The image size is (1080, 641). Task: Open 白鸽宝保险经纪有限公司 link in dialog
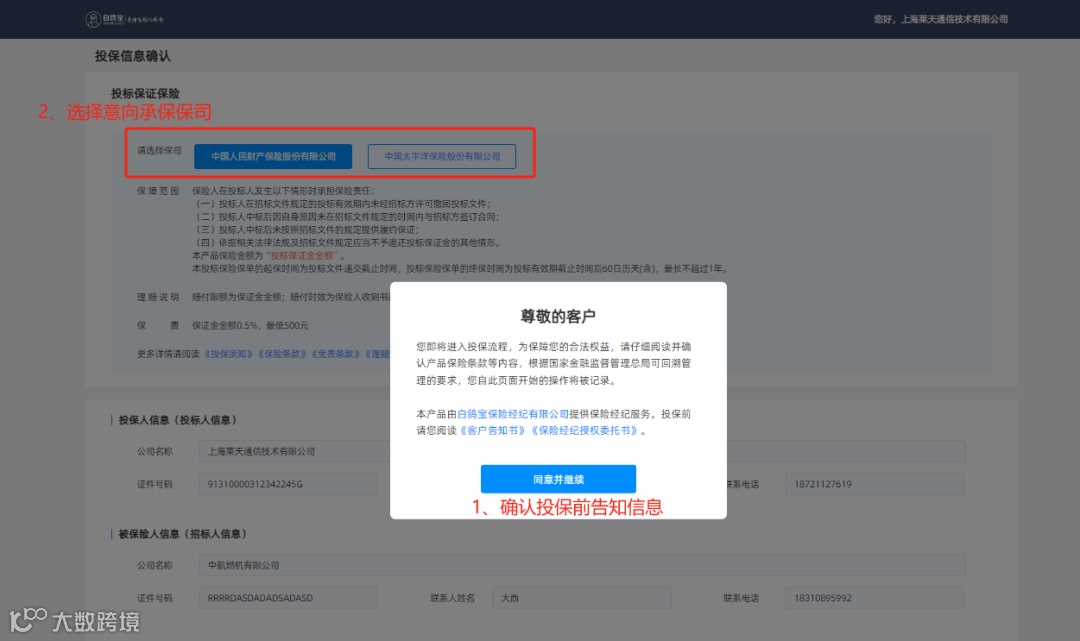coord(513,414)
